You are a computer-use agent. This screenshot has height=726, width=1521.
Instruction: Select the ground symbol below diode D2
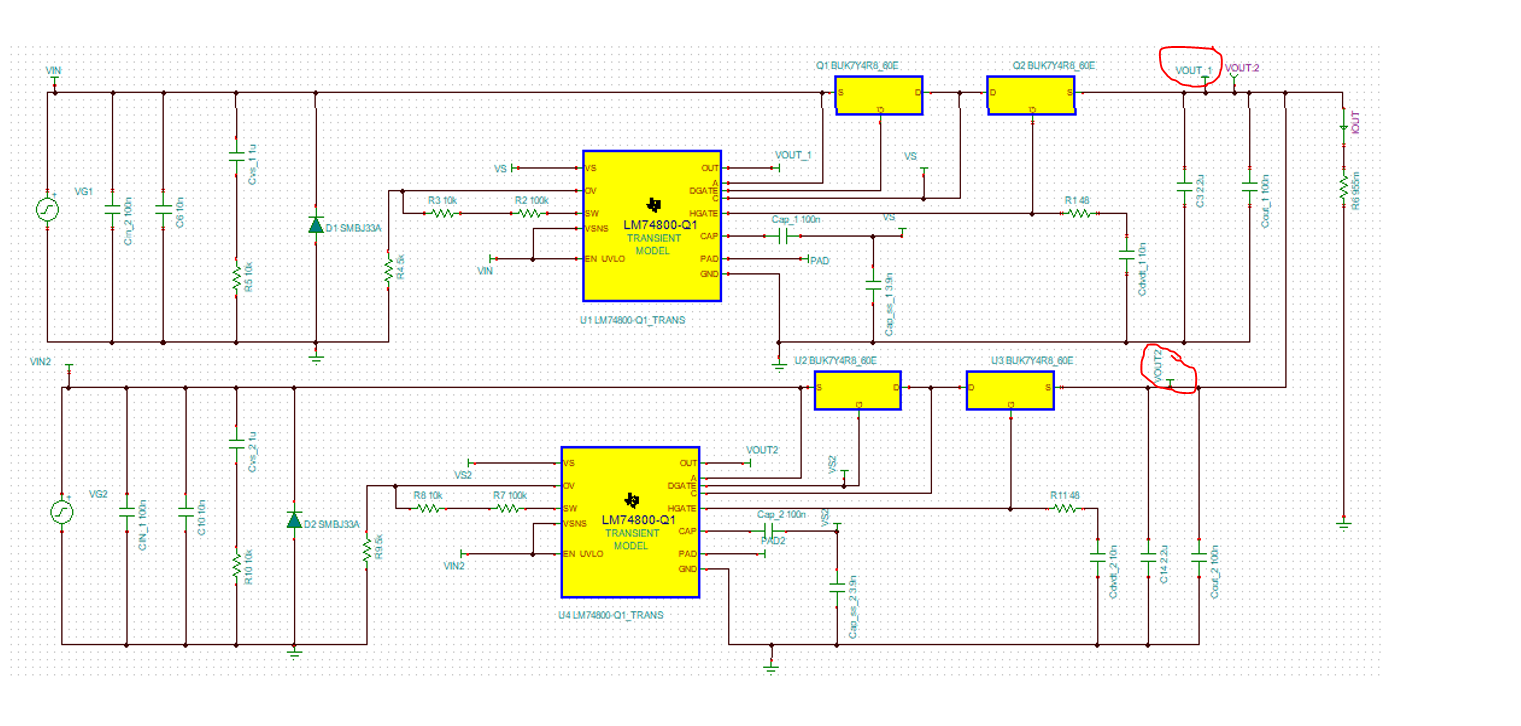pos(294,651)
